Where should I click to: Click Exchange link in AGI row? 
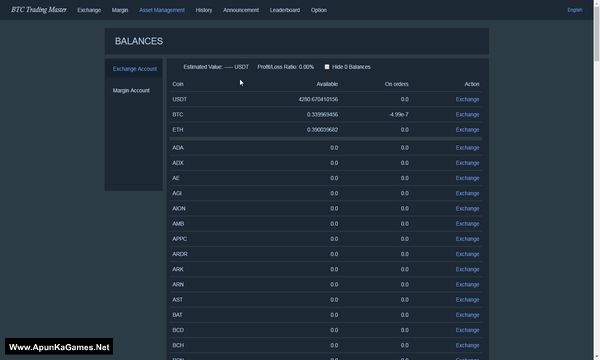[x=467, y=194]
